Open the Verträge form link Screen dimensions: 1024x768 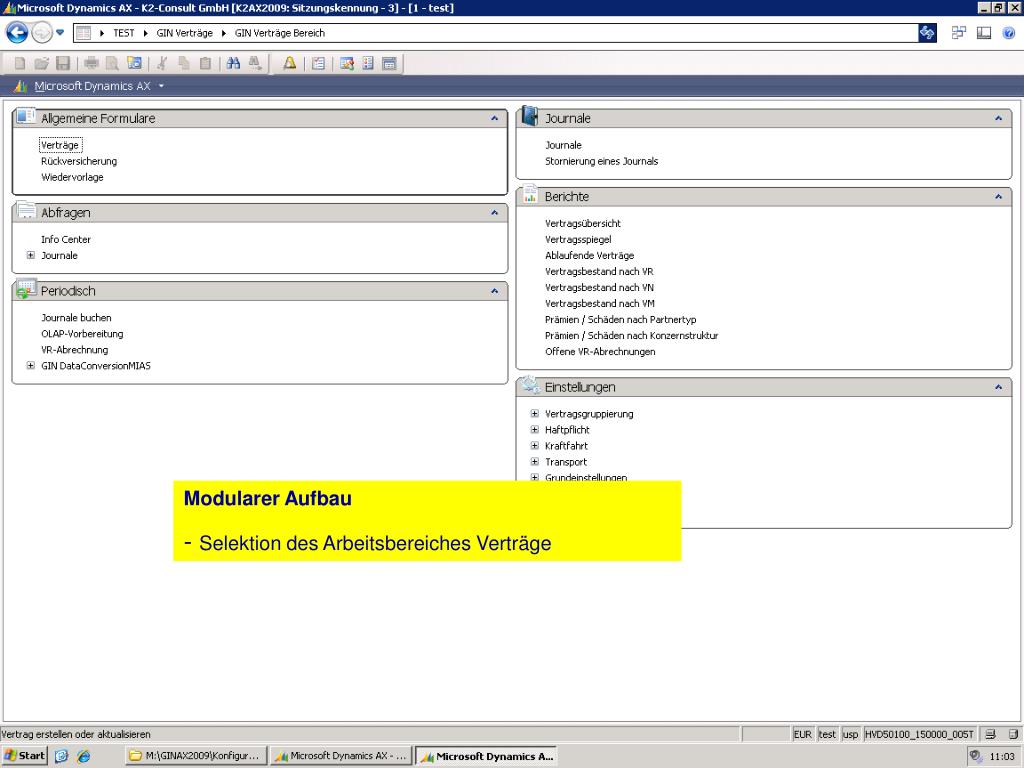coord(60,145)
